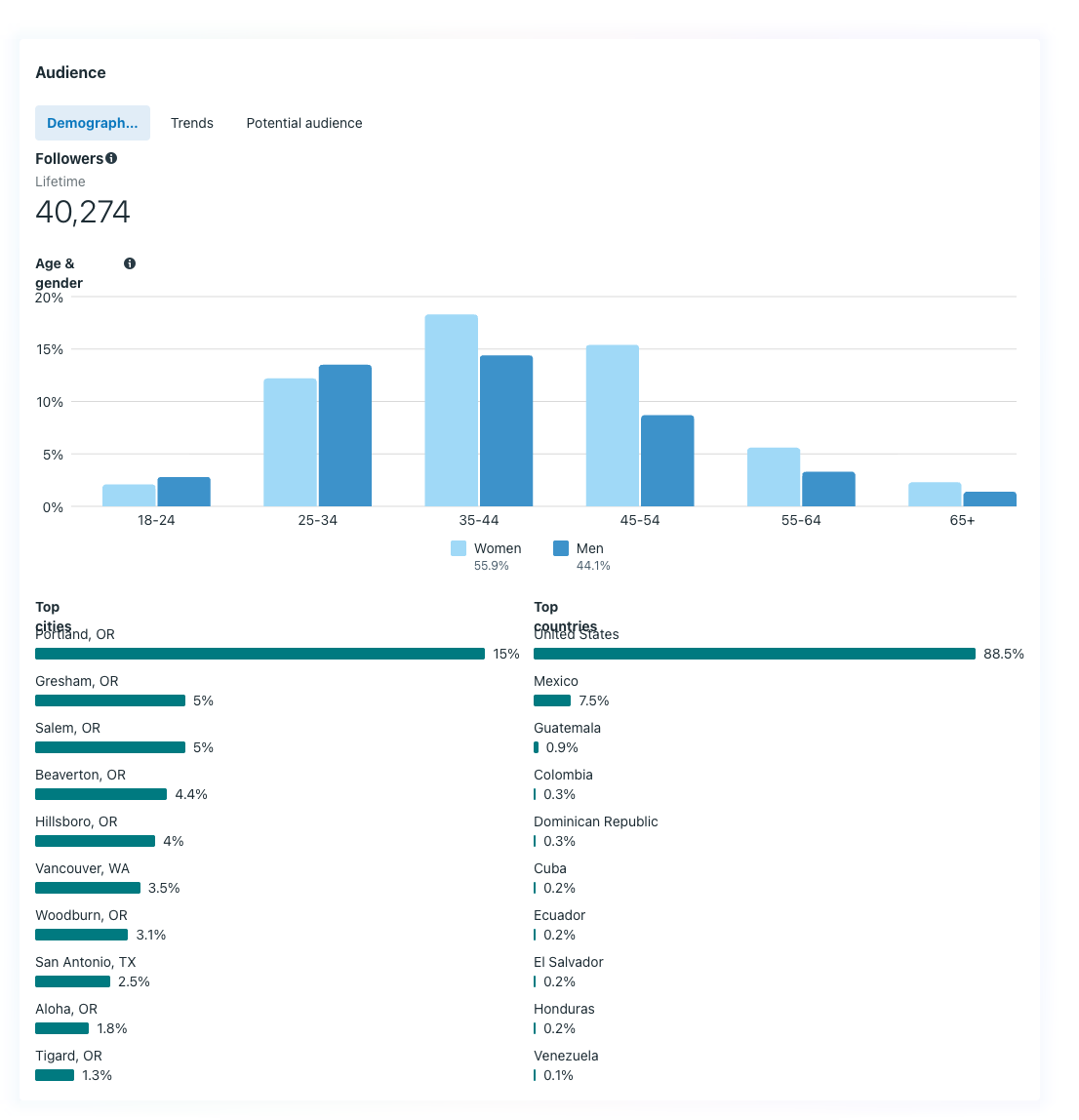Image resolution: width=1079 pixels, height=1120 pixels.
Task: Click the Men 25-34 bar
Action: coord(344,436)
